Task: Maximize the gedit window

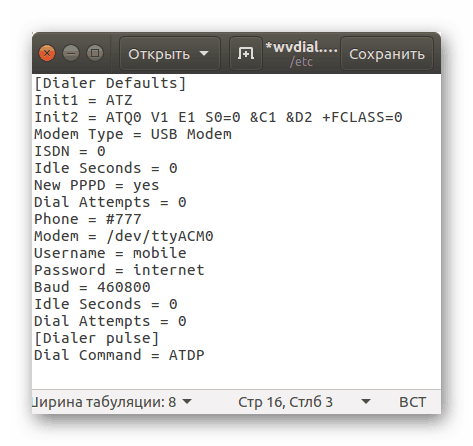Action: tap(95, 53)
